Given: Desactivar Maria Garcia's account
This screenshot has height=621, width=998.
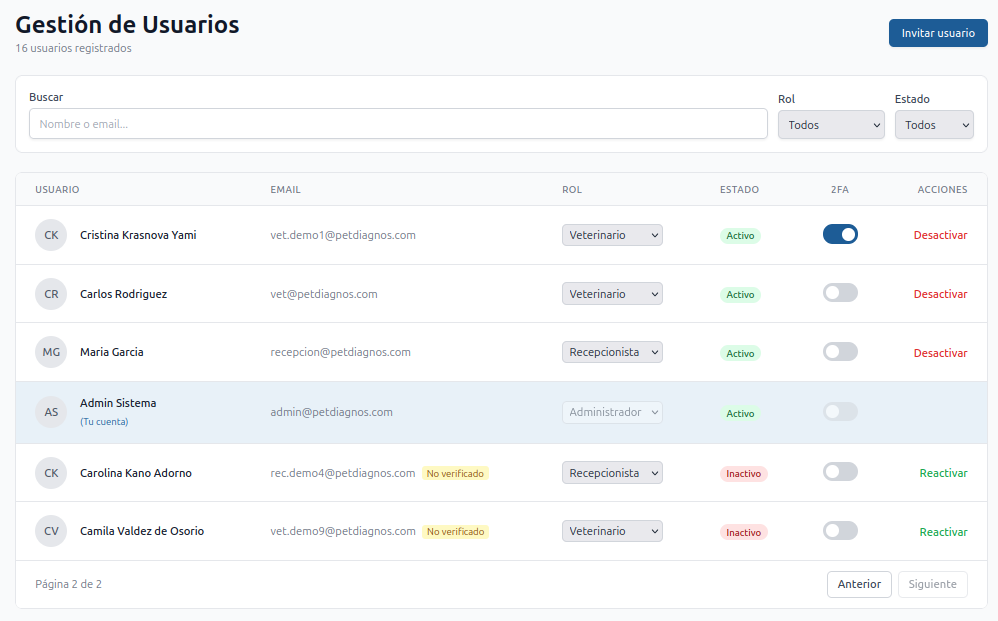Looking at the screenshot, I should click(940, 352).
